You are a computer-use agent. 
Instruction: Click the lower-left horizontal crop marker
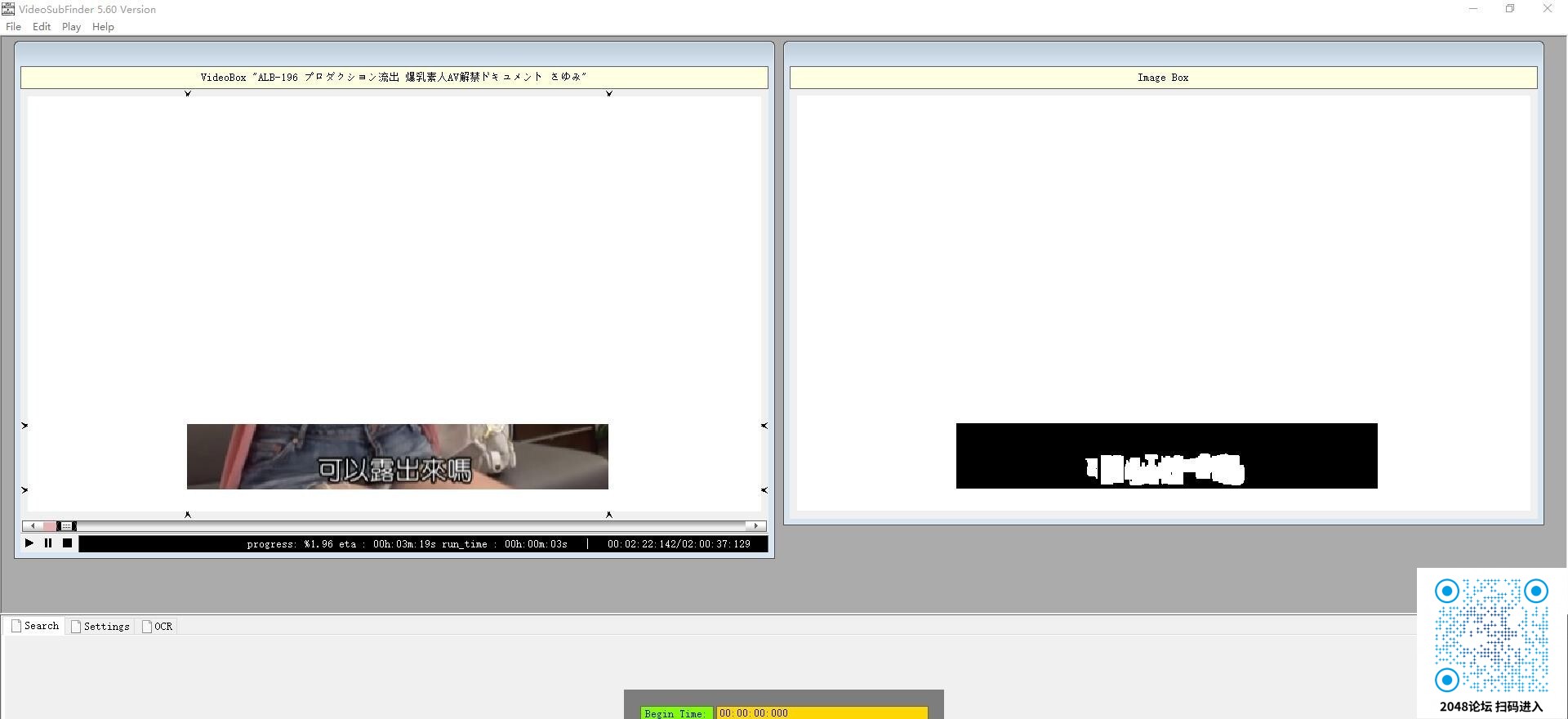pyautogui.click(x=24, y=490)
